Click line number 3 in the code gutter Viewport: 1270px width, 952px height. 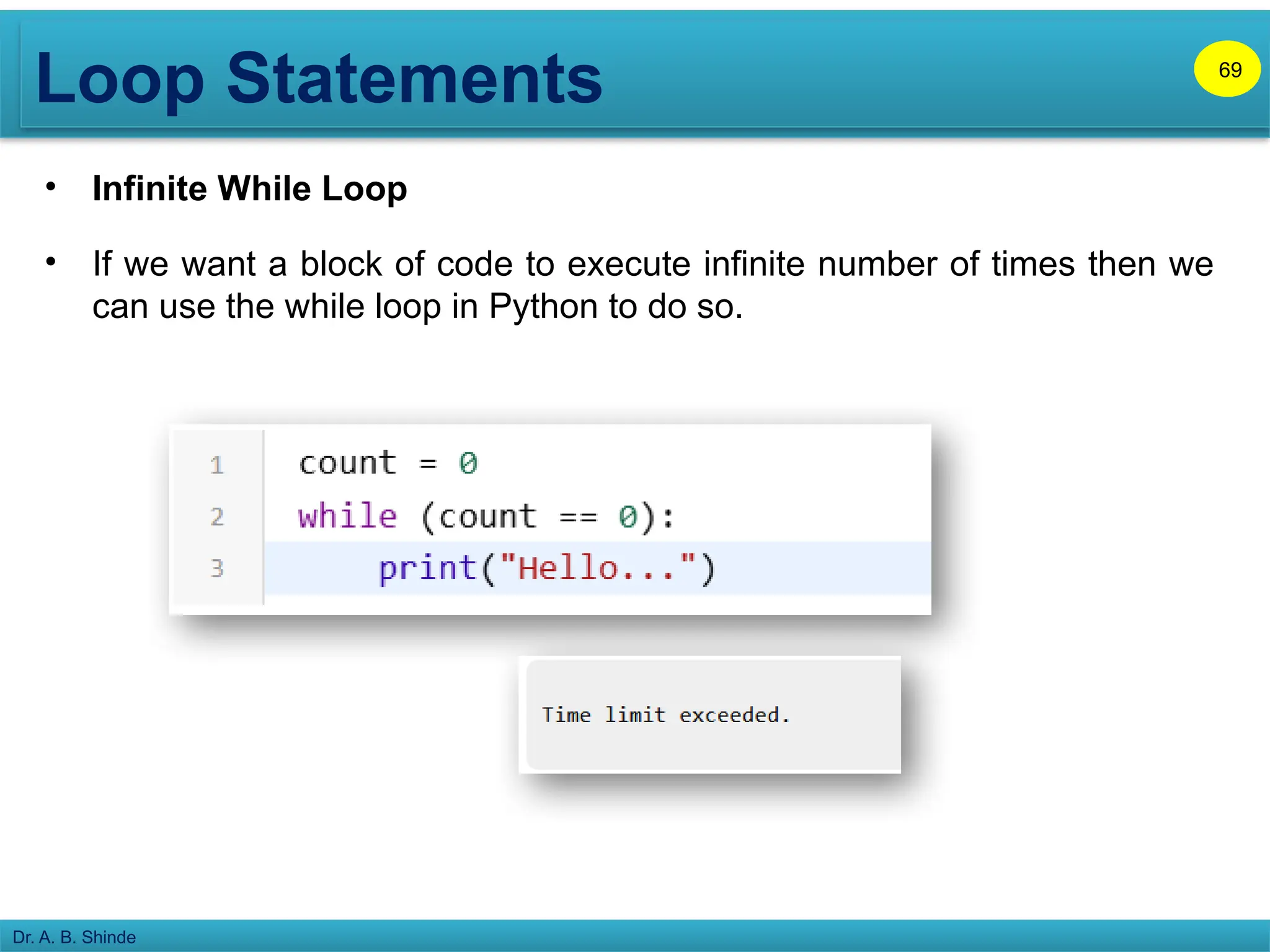(x=216, y=568)
